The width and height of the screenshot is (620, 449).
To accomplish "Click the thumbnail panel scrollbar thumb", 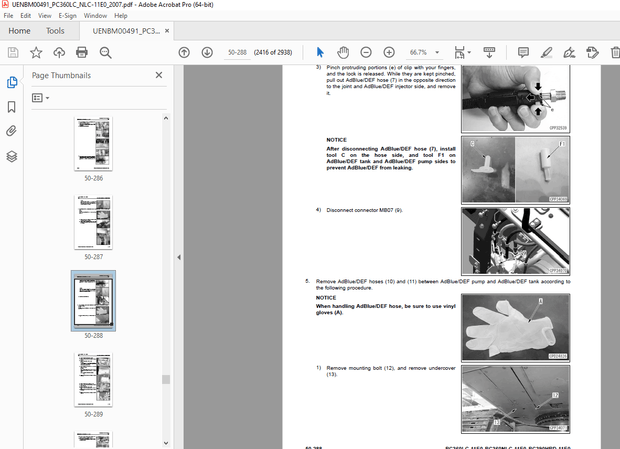I will point(166,379).
